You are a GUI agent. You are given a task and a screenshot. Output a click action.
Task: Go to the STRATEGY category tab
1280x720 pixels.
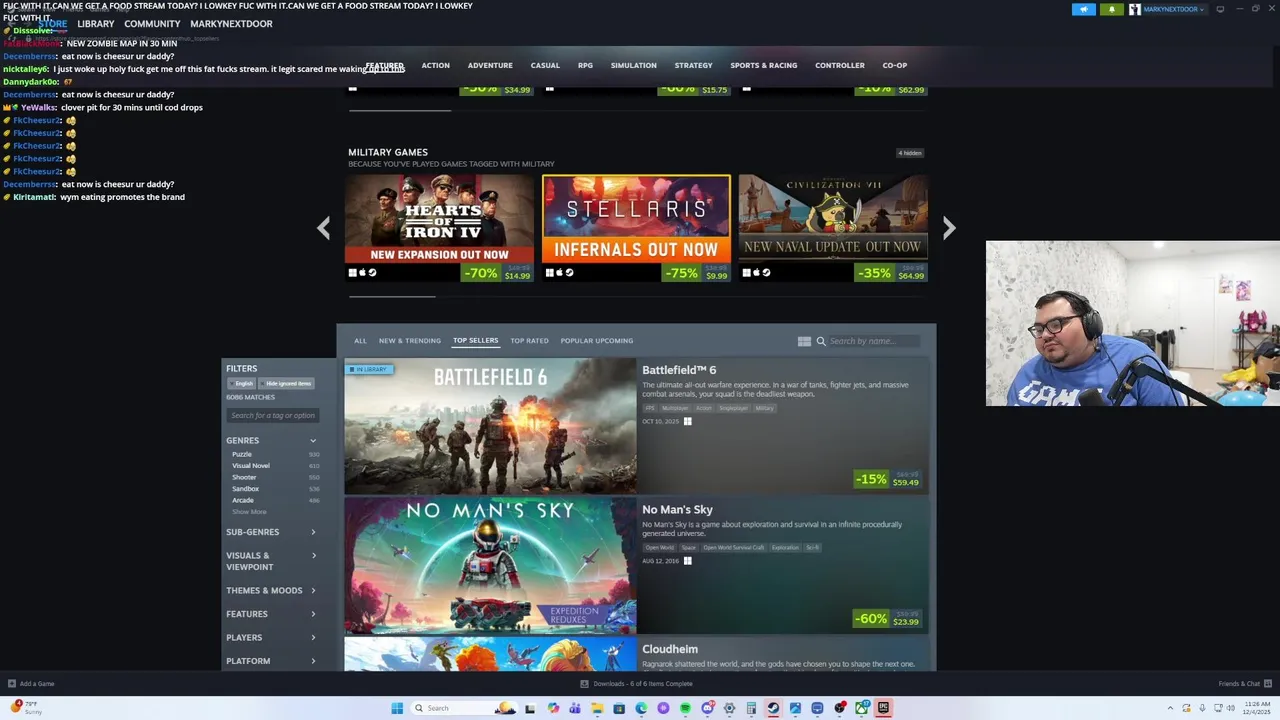(x=693, y=65)
